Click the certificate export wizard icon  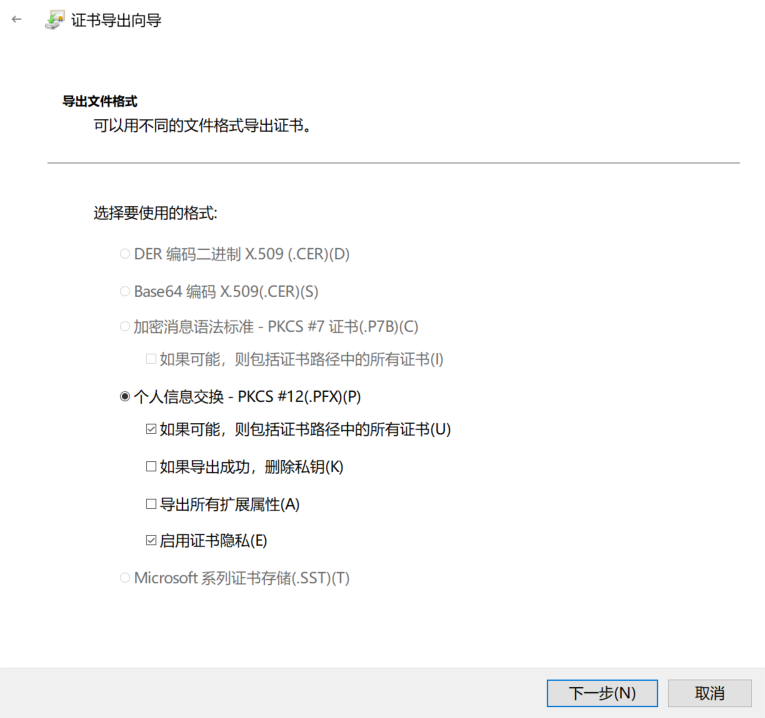click(54, 20)
